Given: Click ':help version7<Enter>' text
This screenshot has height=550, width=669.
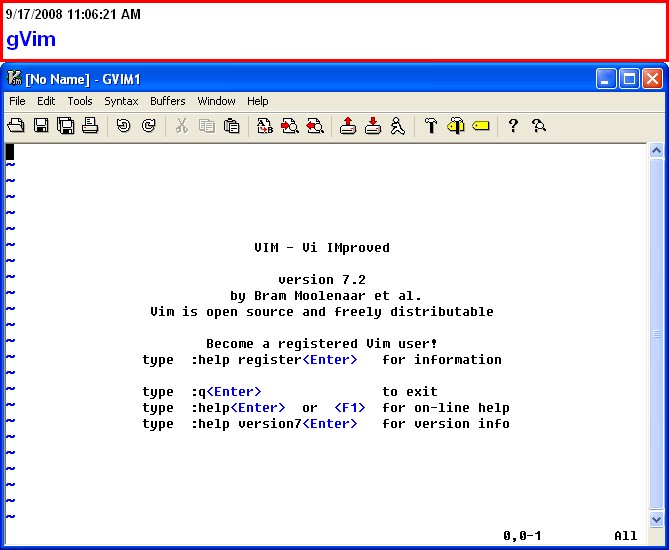Looking at the screenshot, I should pyautogui.click(x=274, y=424).
